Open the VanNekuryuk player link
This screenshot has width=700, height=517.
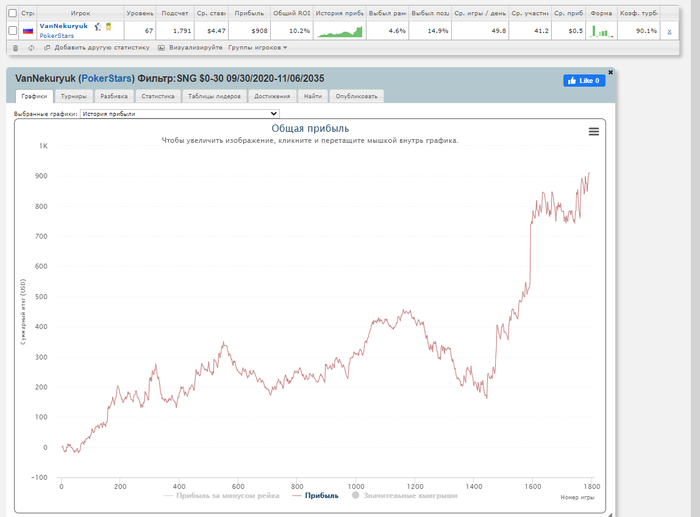[64, 26]
